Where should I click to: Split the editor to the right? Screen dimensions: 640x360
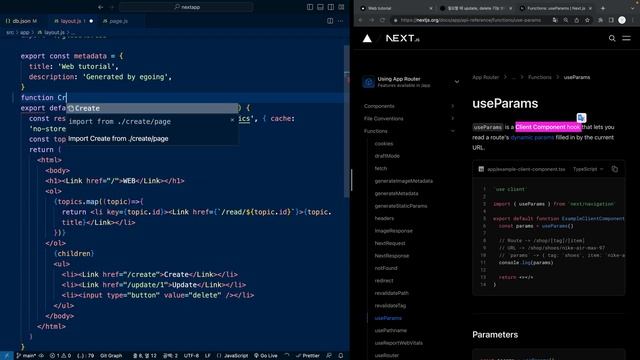[330, 21]
